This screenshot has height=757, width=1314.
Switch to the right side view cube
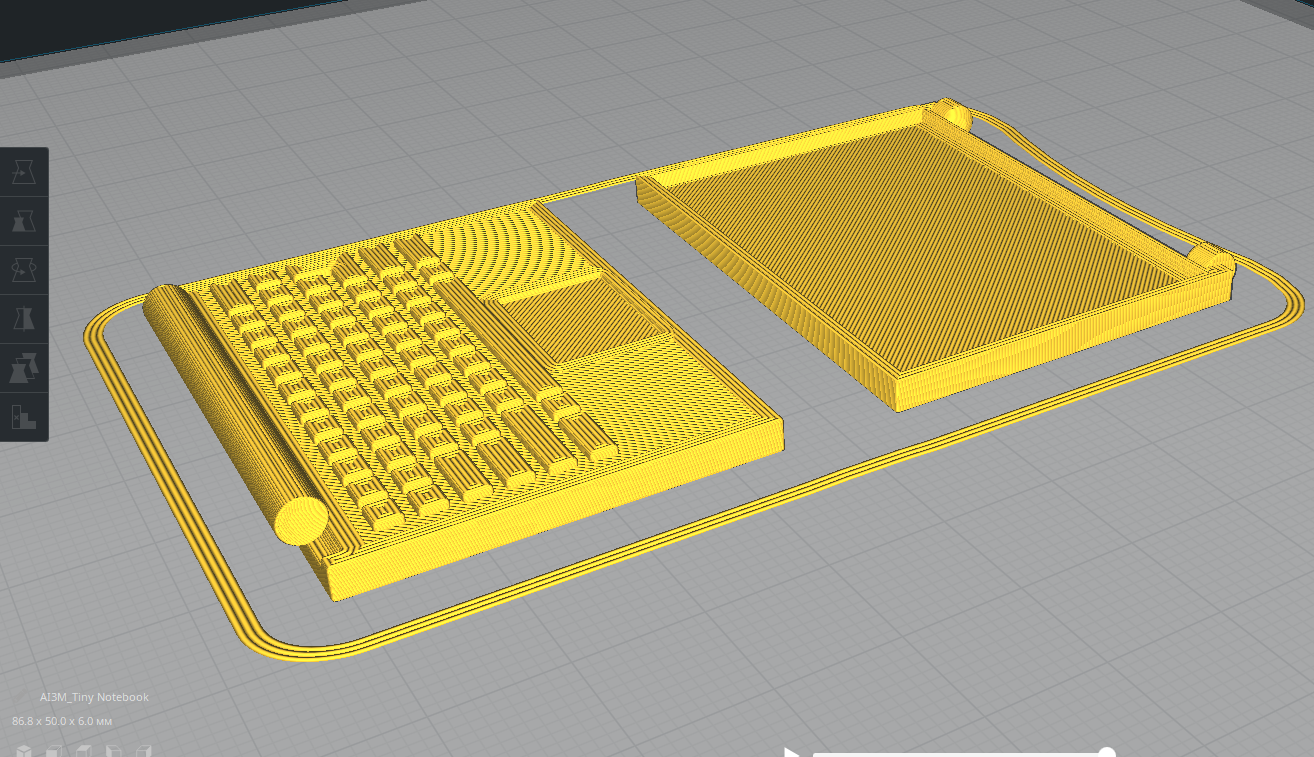144,750
